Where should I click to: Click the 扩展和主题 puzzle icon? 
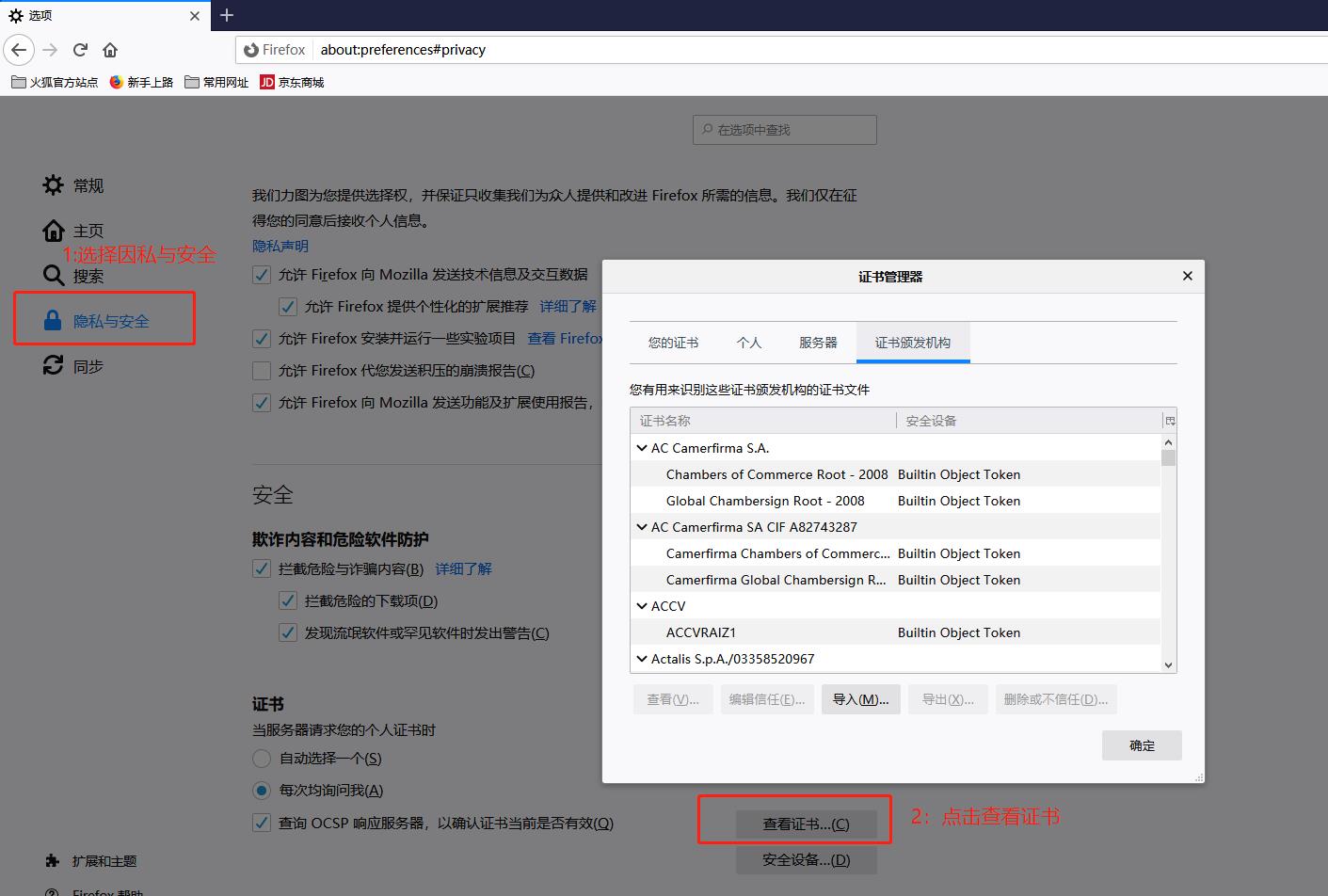coord(54,860)
